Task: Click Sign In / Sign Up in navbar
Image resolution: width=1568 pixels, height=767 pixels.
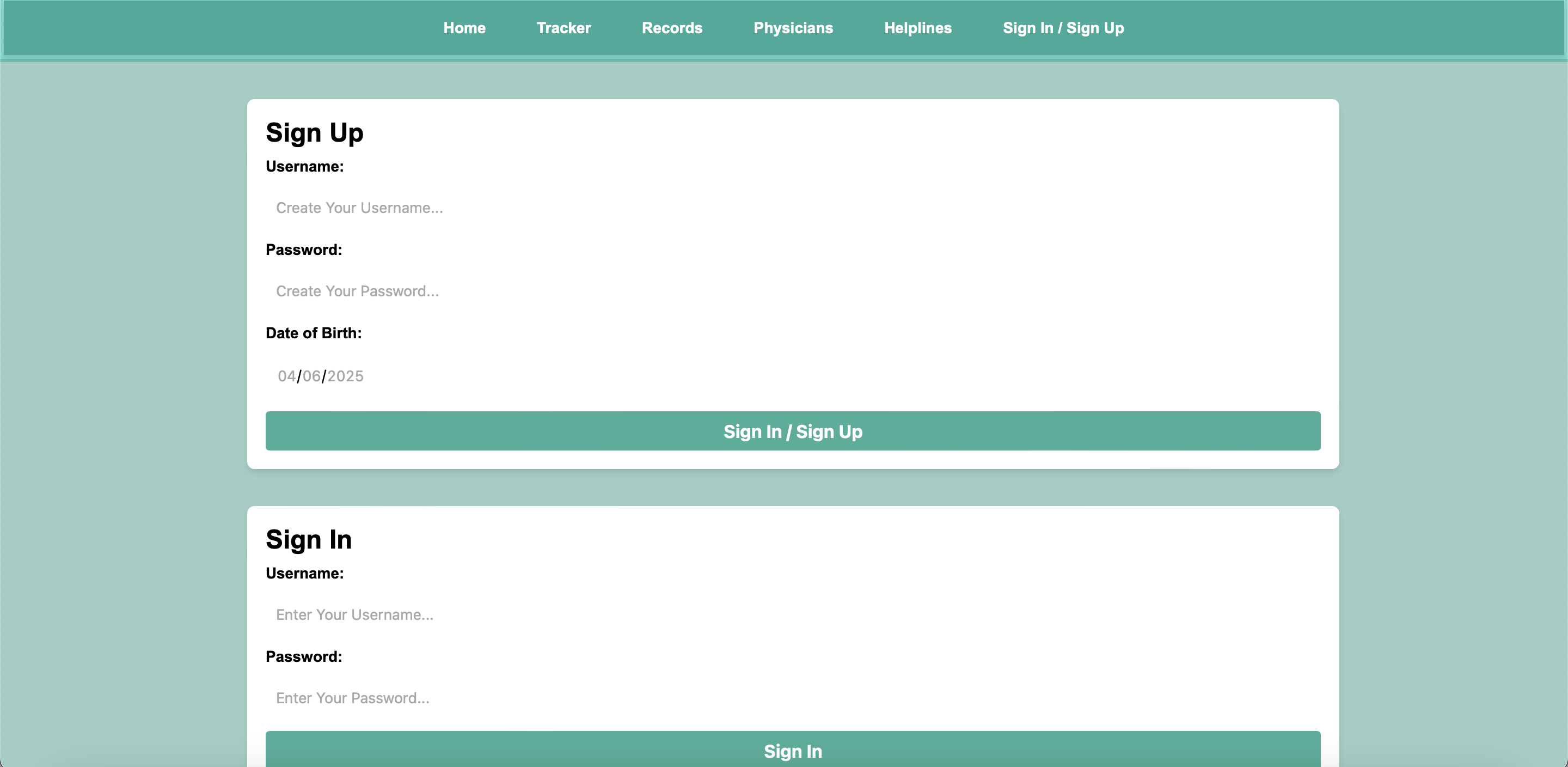Action: [x=1063, y=28]
